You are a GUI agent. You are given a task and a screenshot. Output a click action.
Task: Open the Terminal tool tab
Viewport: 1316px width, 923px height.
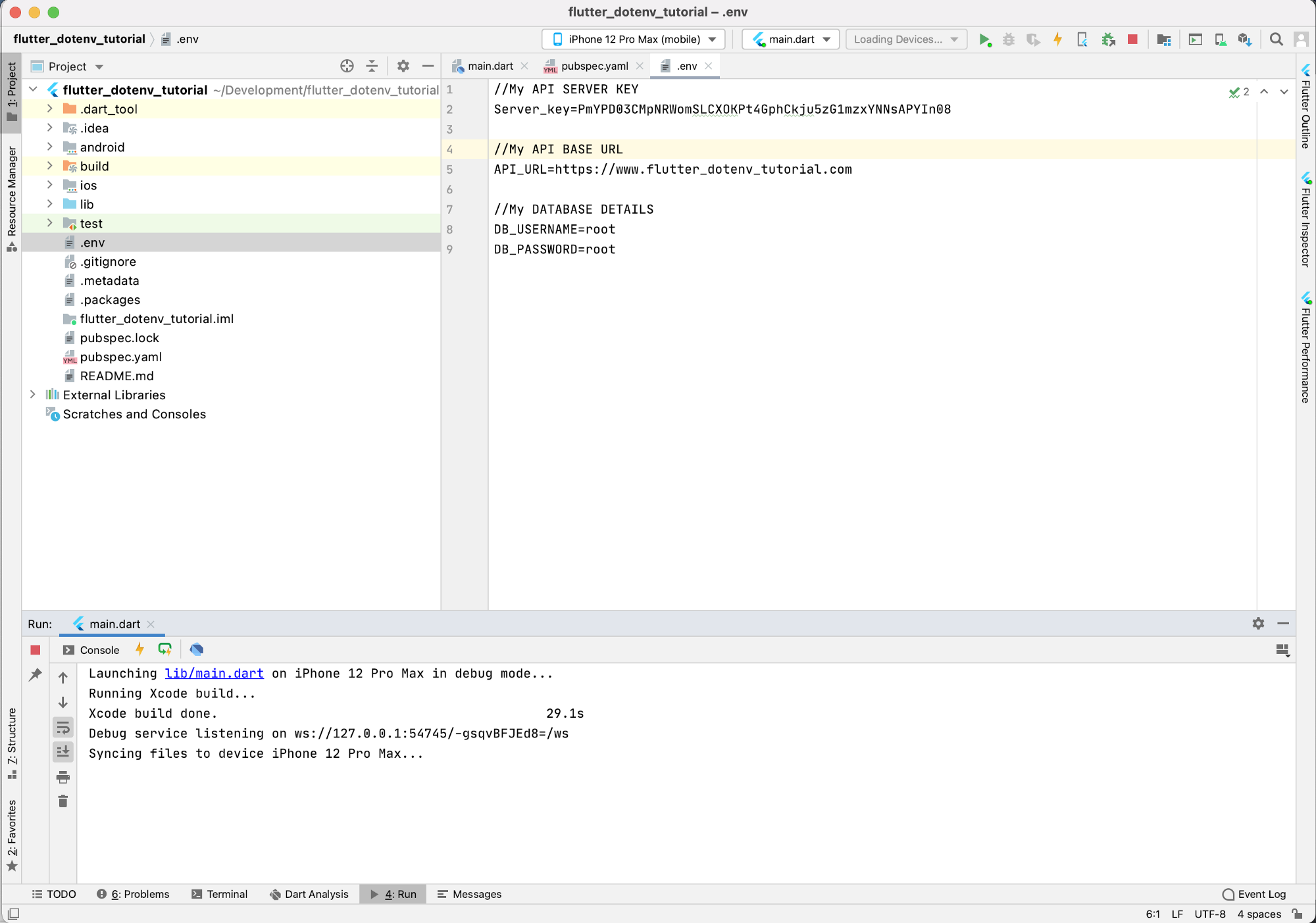tap(220, 894)
